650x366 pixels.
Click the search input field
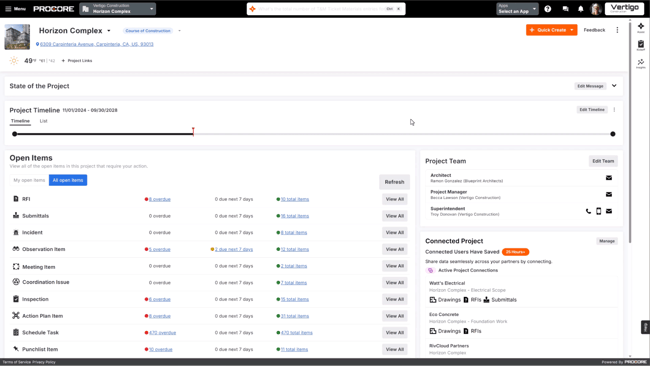tap(325, 9)
